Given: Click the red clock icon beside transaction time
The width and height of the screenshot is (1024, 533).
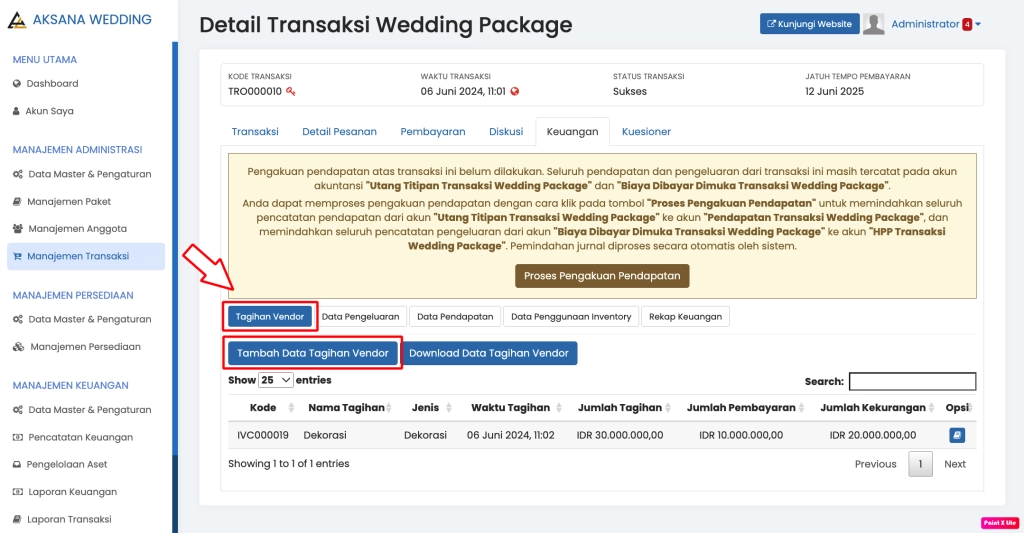Looking at the screenshot, I should coord(515,92).
